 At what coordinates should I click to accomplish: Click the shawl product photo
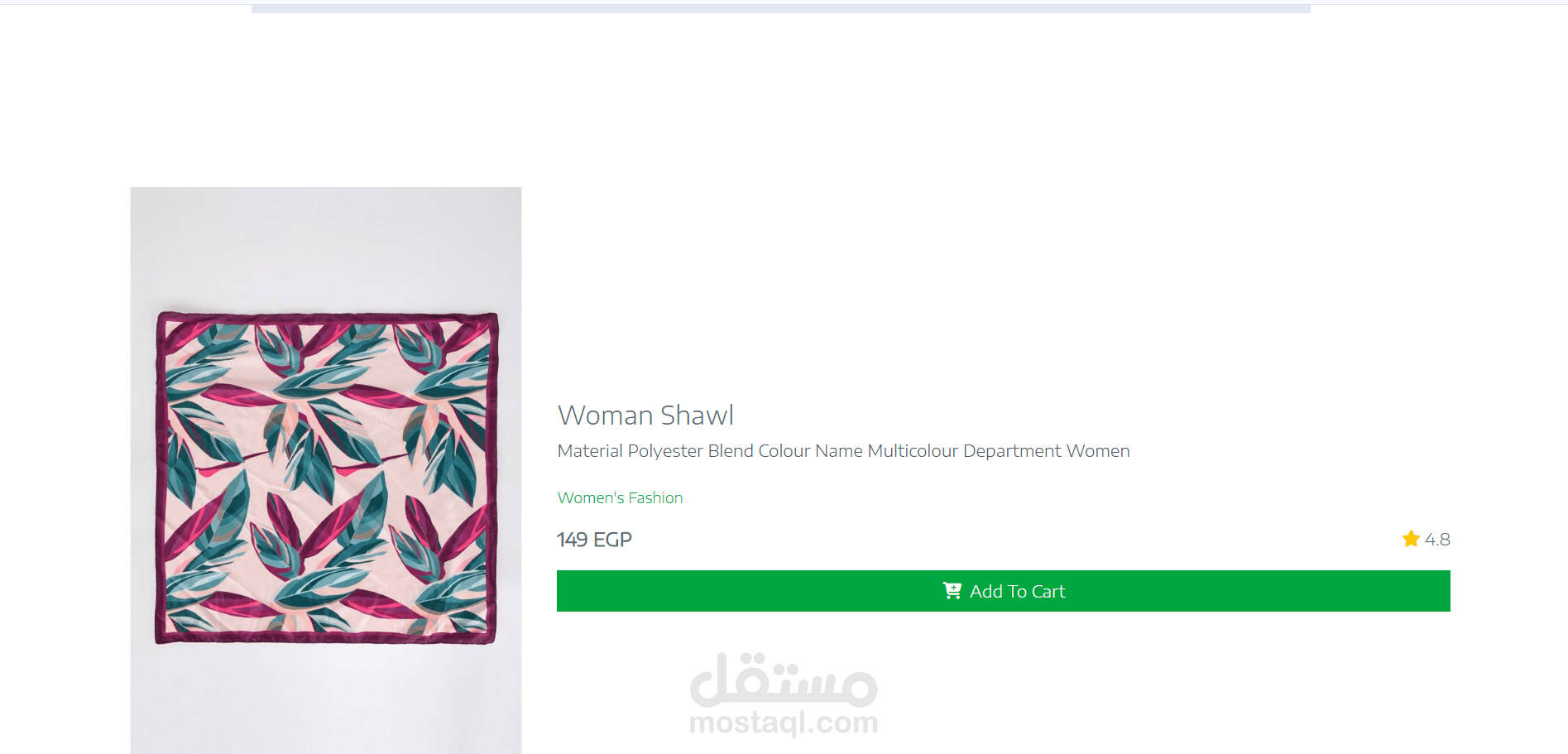pos(326,470)
